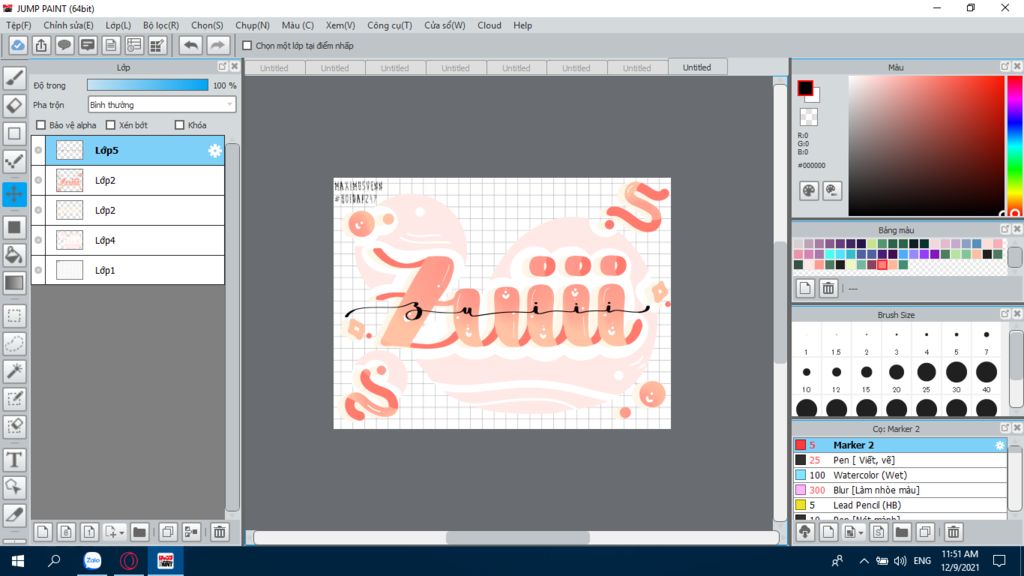Select the Eraser tool

[14, 105]
